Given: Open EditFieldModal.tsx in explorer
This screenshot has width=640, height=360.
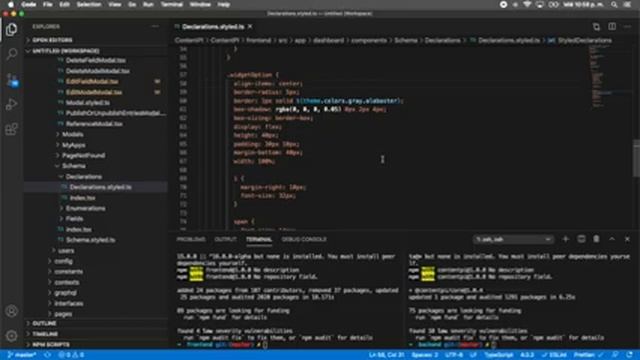Looking at the screenshot, I should click(92, 82).
